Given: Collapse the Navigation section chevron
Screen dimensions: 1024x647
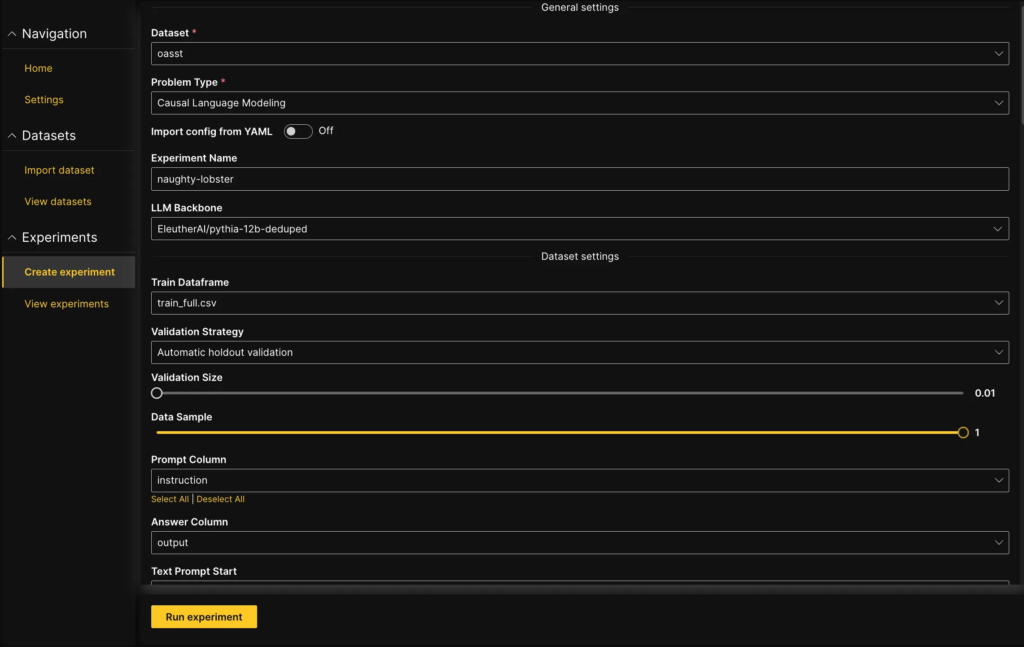Looking at the screenshot, I should [x=12, y=34].
